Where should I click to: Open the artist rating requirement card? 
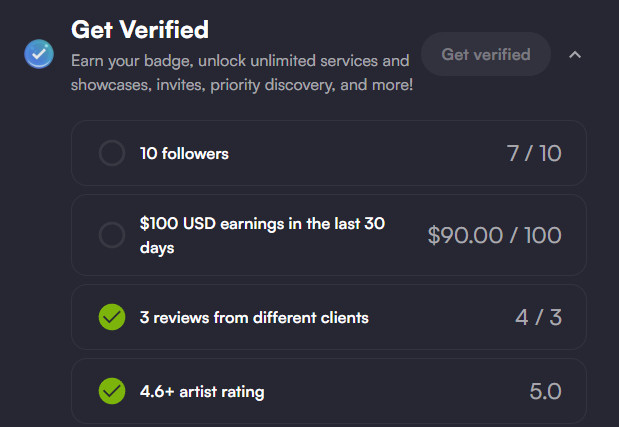point(328,391)
